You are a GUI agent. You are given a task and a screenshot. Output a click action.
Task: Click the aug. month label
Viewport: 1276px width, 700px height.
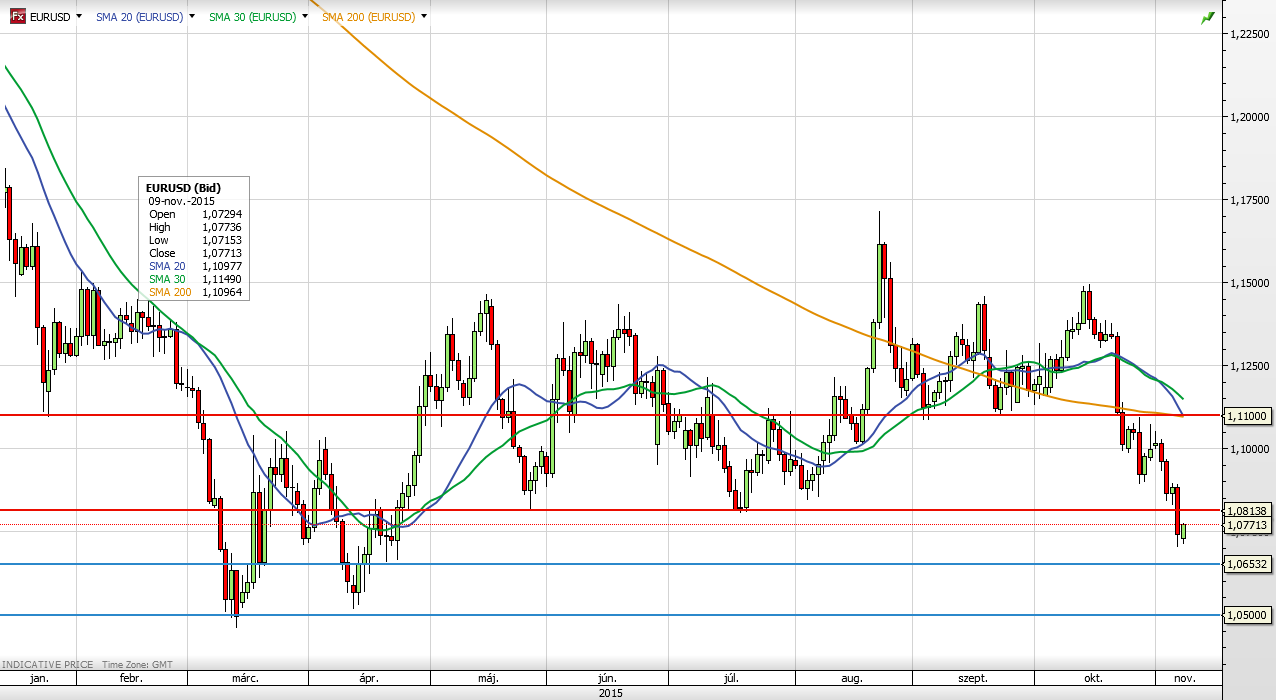852,678
